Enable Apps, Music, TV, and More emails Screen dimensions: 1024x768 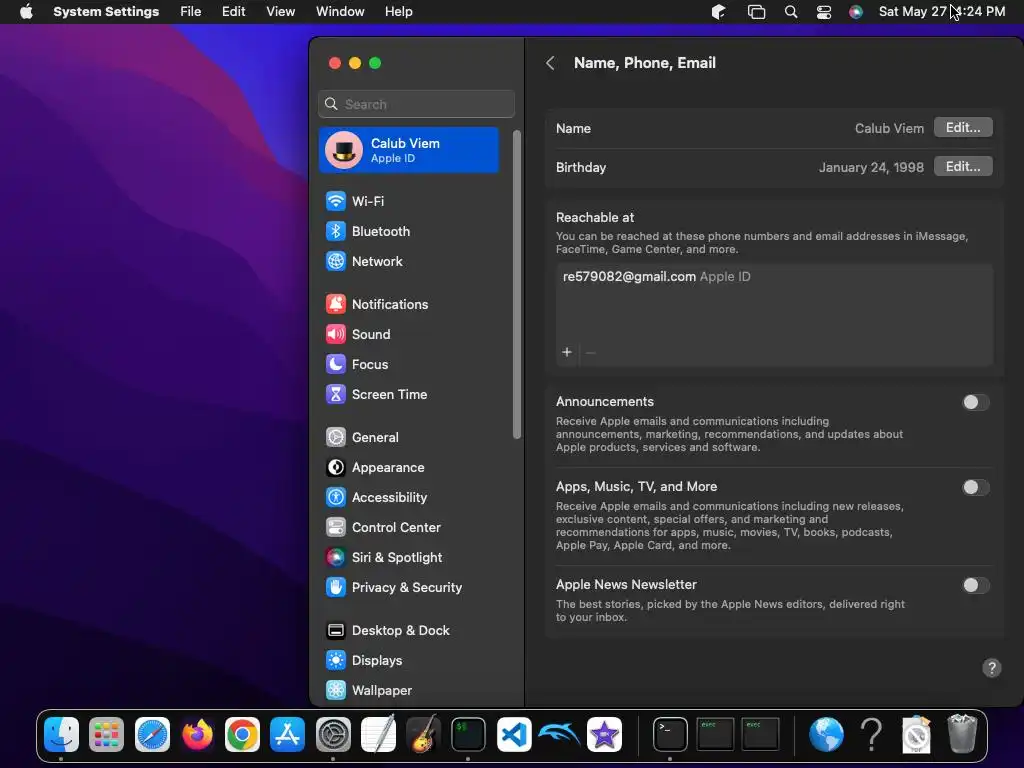[x=975, y=487]
